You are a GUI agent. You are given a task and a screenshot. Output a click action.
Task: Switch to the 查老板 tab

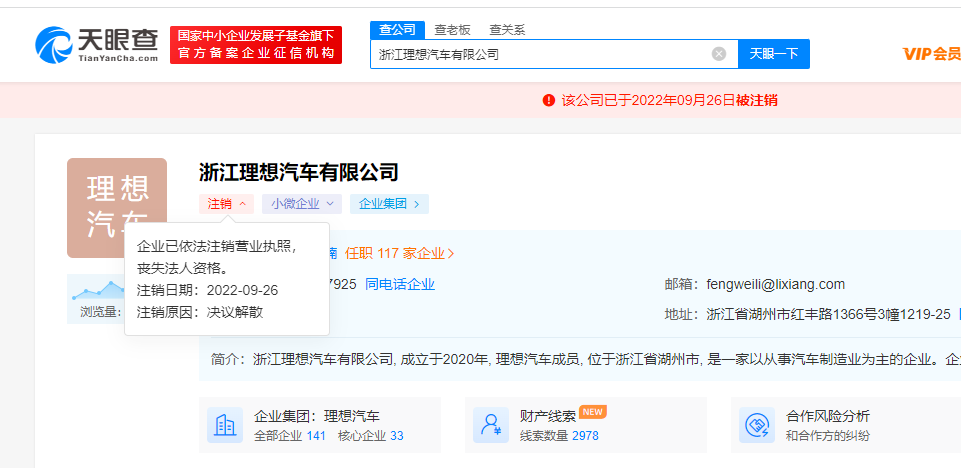(452, 29)
